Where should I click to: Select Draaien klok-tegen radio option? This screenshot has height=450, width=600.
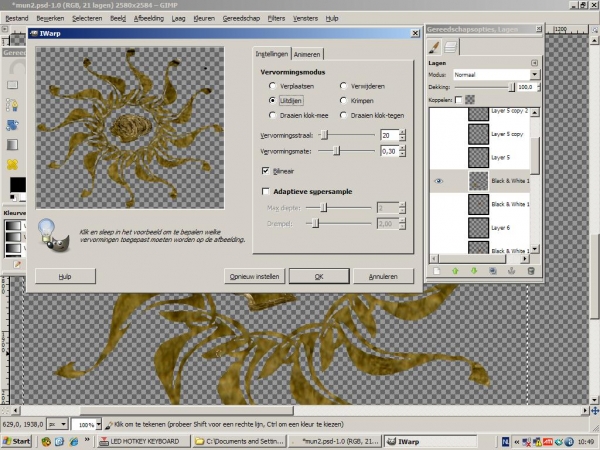tap(343, 115)
